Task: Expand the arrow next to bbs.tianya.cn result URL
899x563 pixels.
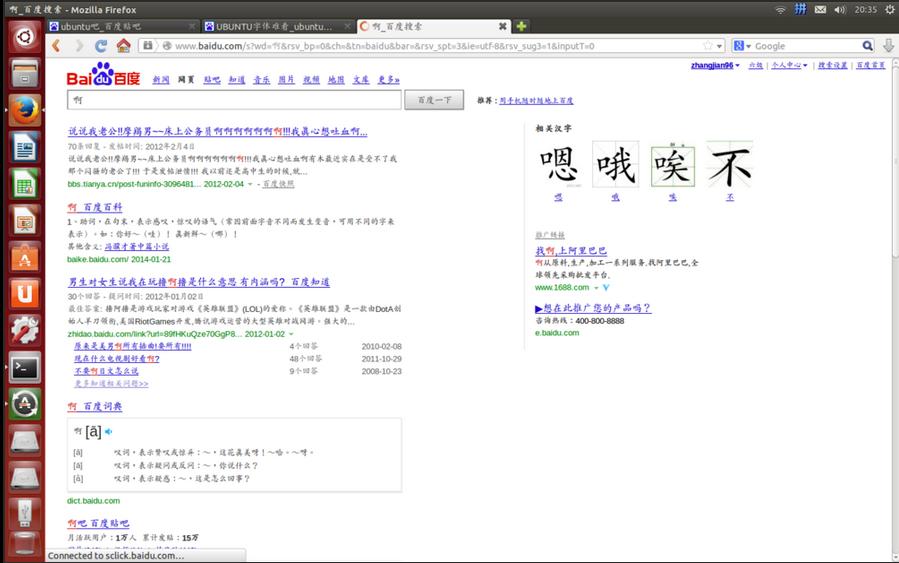Action: pos(250,184)
